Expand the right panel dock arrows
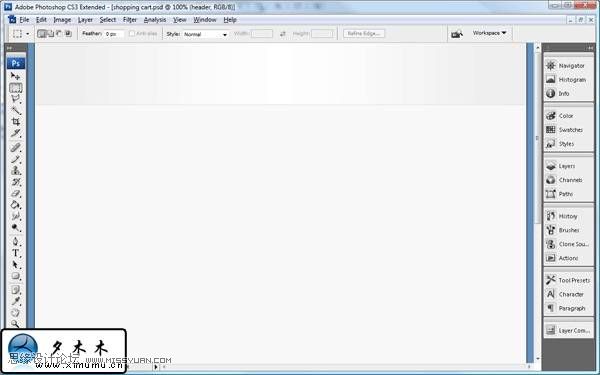The height and width of the screenshot is (375, 600). coord(590,48)
